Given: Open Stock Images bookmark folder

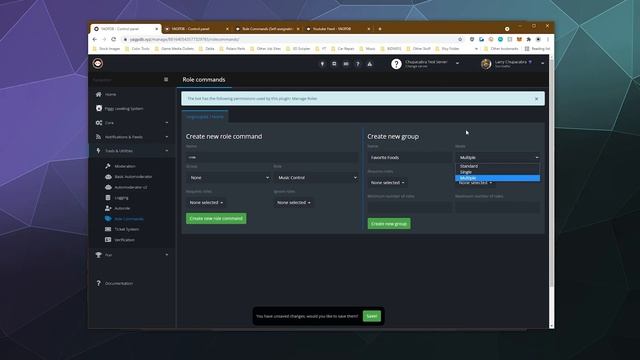Looking at the screenshot, I should [106, 49].
